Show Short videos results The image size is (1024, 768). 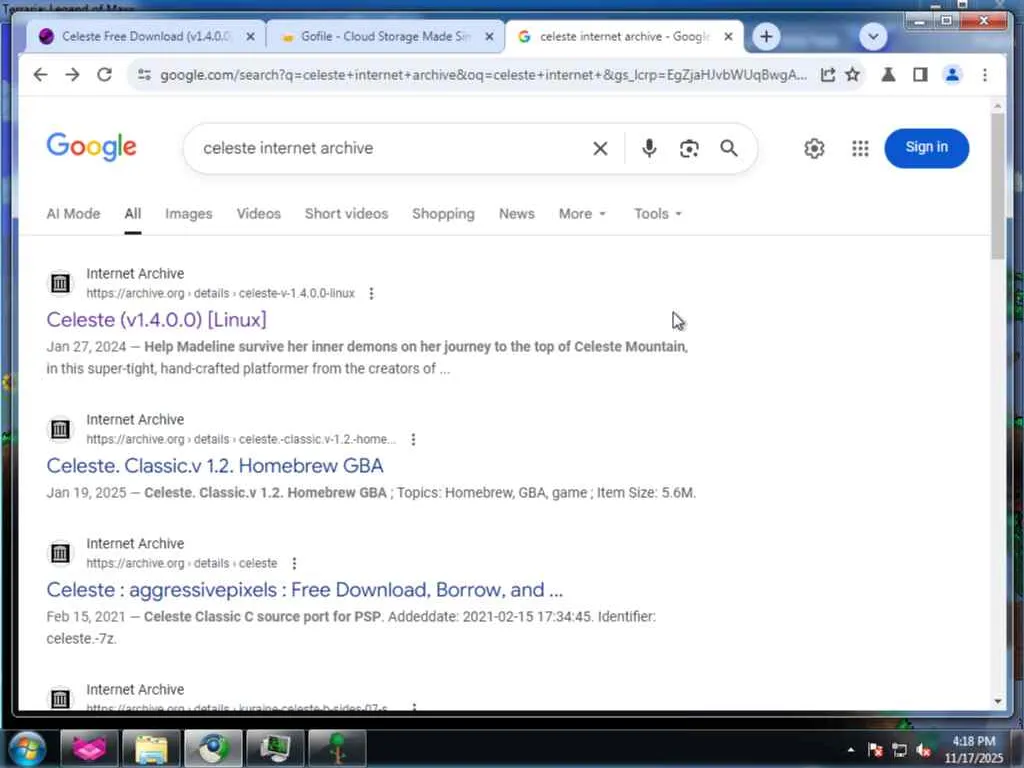346,214
